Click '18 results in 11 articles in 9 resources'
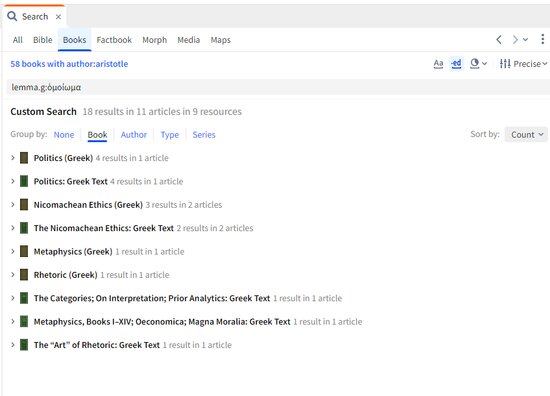Viewport: 550px width, 396px height. [162, 112]
